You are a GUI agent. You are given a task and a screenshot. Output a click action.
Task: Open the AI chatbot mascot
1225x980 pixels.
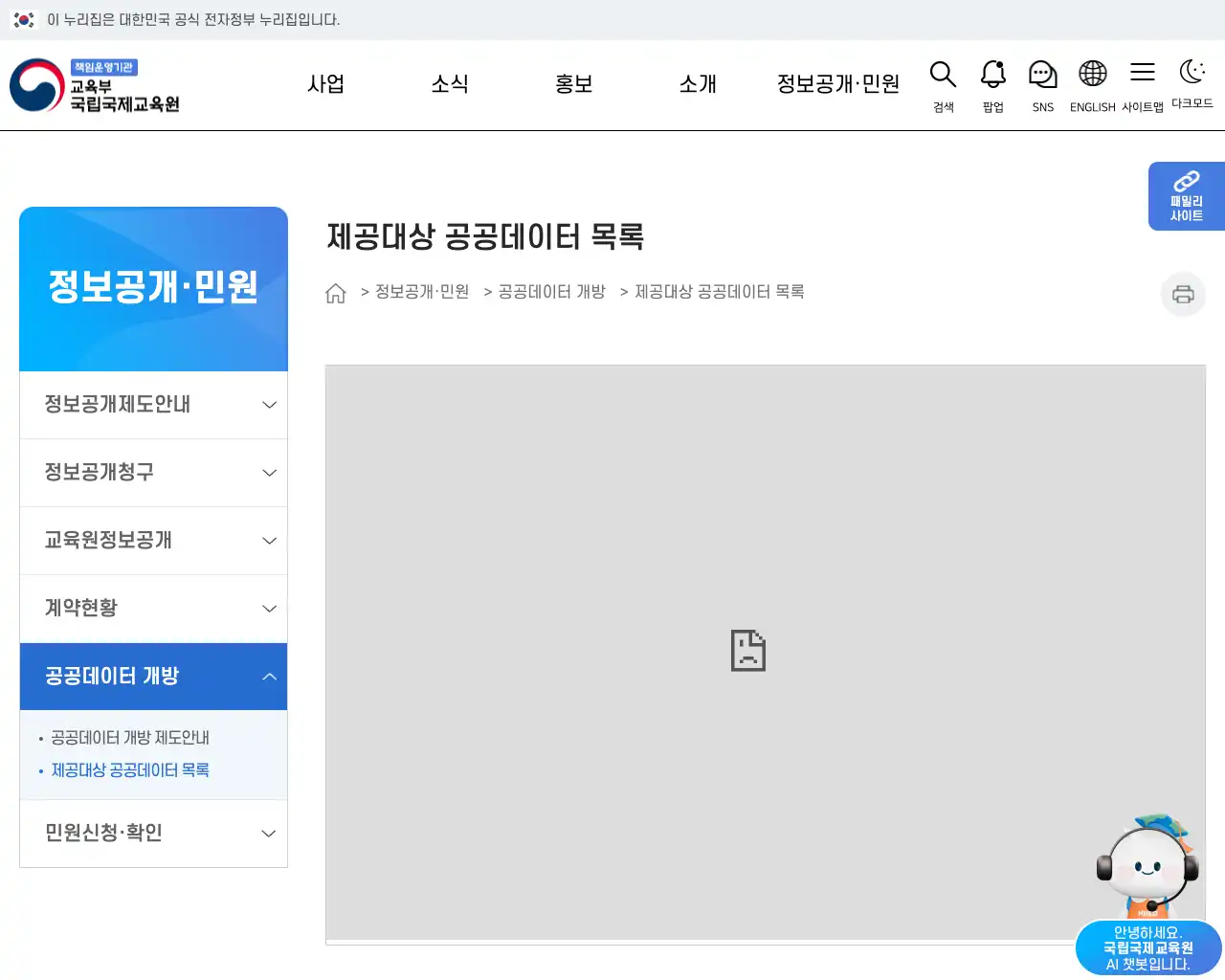[1147, 866]
